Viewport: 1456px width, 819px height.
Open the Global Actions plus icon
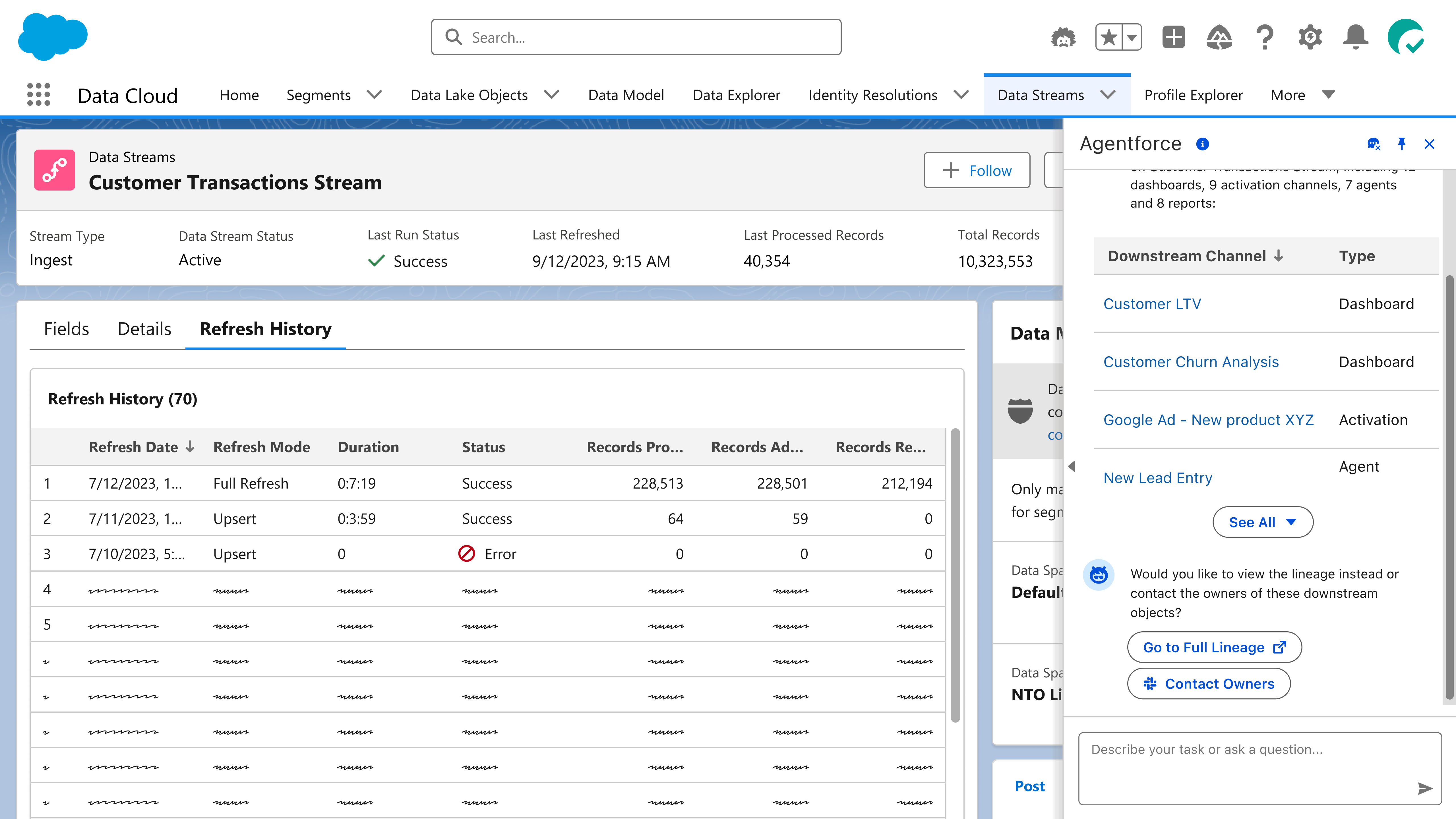[x=1174, y=38]
